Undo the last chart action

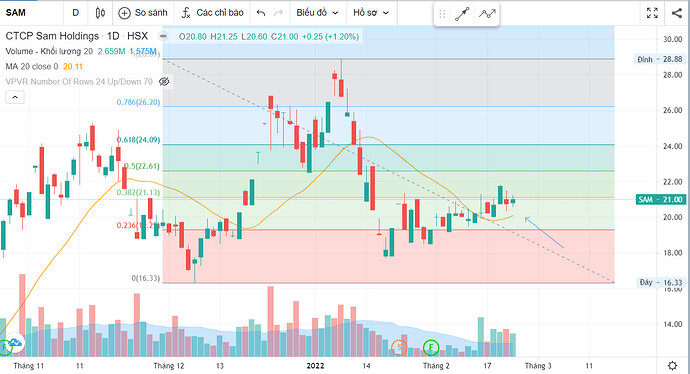click(261, 13)
